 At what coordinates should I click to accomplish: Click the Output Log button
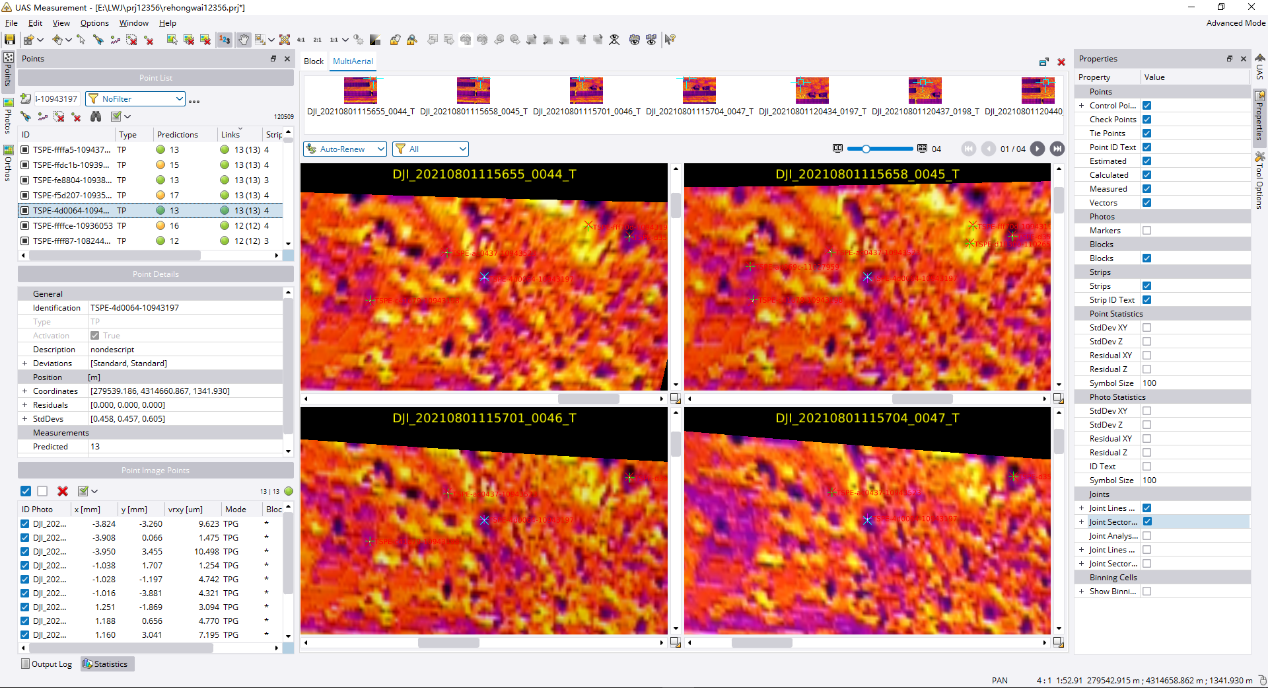[x=47, y=664]
